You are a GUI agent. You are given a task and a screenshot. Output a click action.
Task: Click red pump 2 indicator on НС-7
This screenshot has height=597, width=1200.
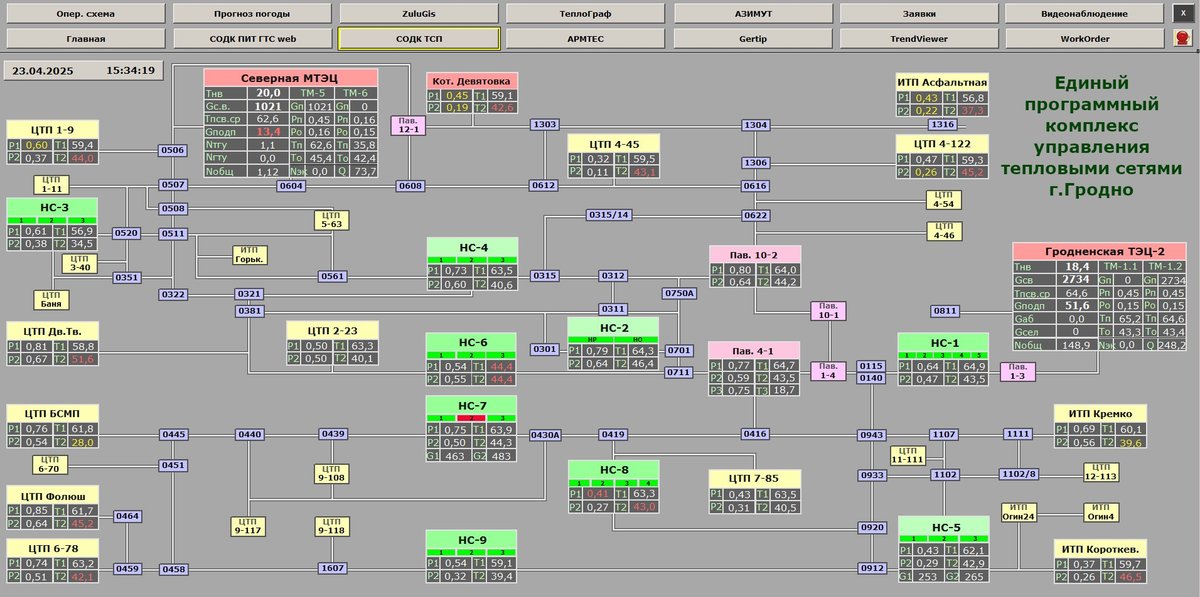(x=472, y=417)
